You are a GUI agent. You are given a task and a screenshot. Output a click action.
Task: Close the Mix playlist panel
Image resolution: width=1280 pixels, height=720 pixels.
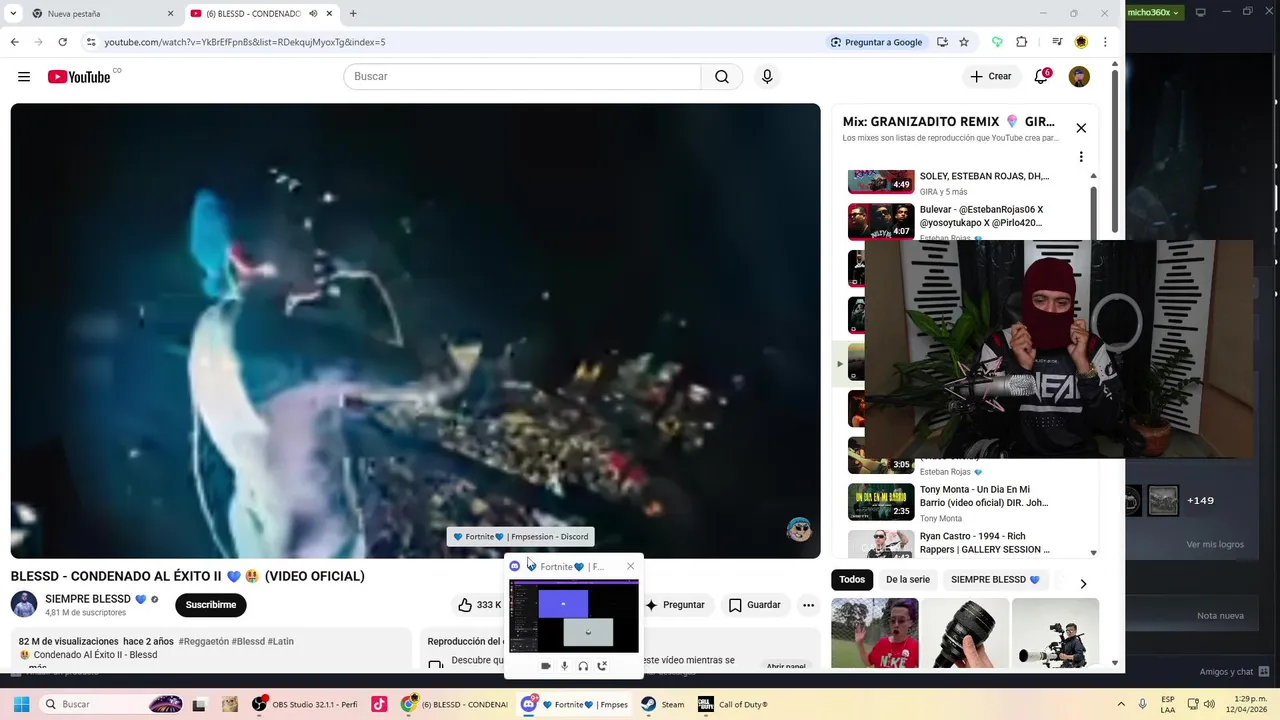pyautogui.click(x=1081, y=128)
